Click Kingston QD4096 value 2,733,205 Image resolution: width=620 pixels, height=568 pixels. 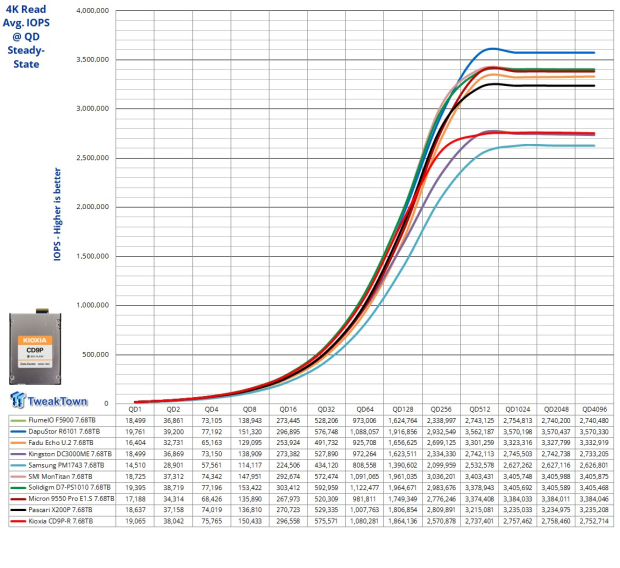(x=594, y=454)
